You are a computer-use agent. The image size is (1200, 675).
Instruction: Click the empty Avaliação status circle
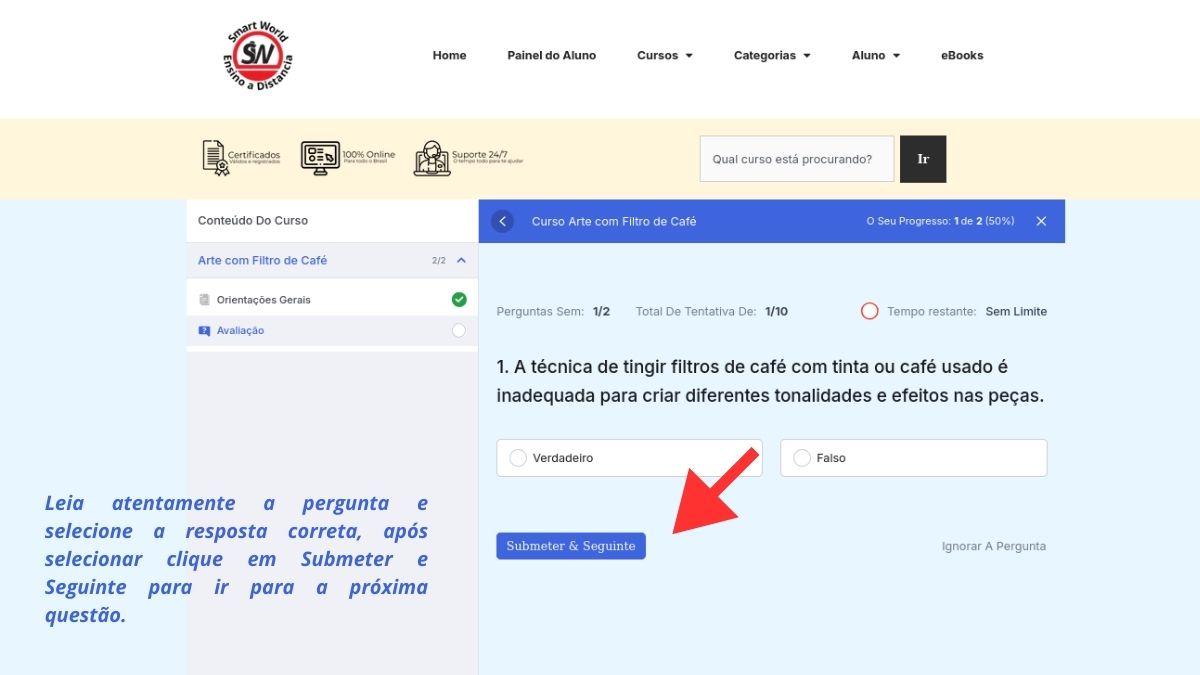459,331
